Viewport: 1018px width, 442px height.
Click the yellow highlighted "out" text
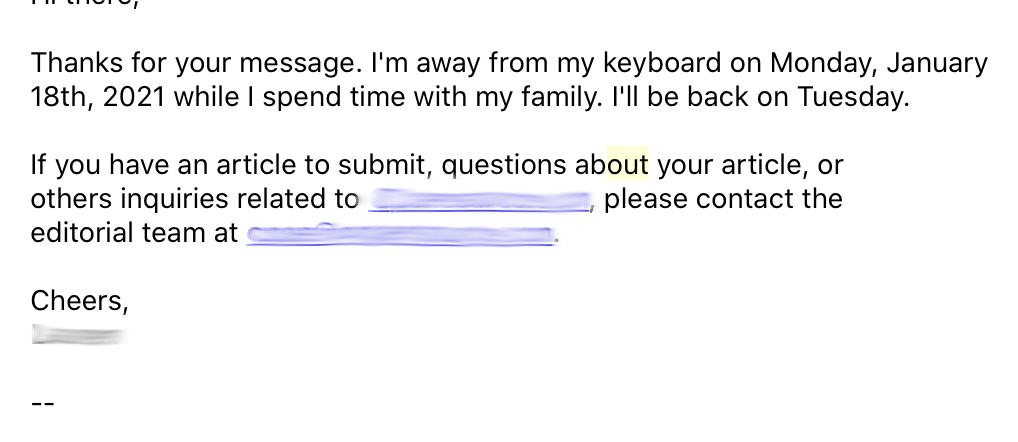coord(628,164)
